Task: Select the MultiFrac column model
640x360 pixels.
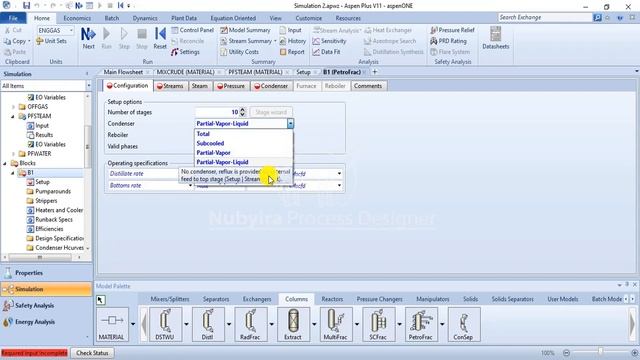Action: click(x=335, y=324)
